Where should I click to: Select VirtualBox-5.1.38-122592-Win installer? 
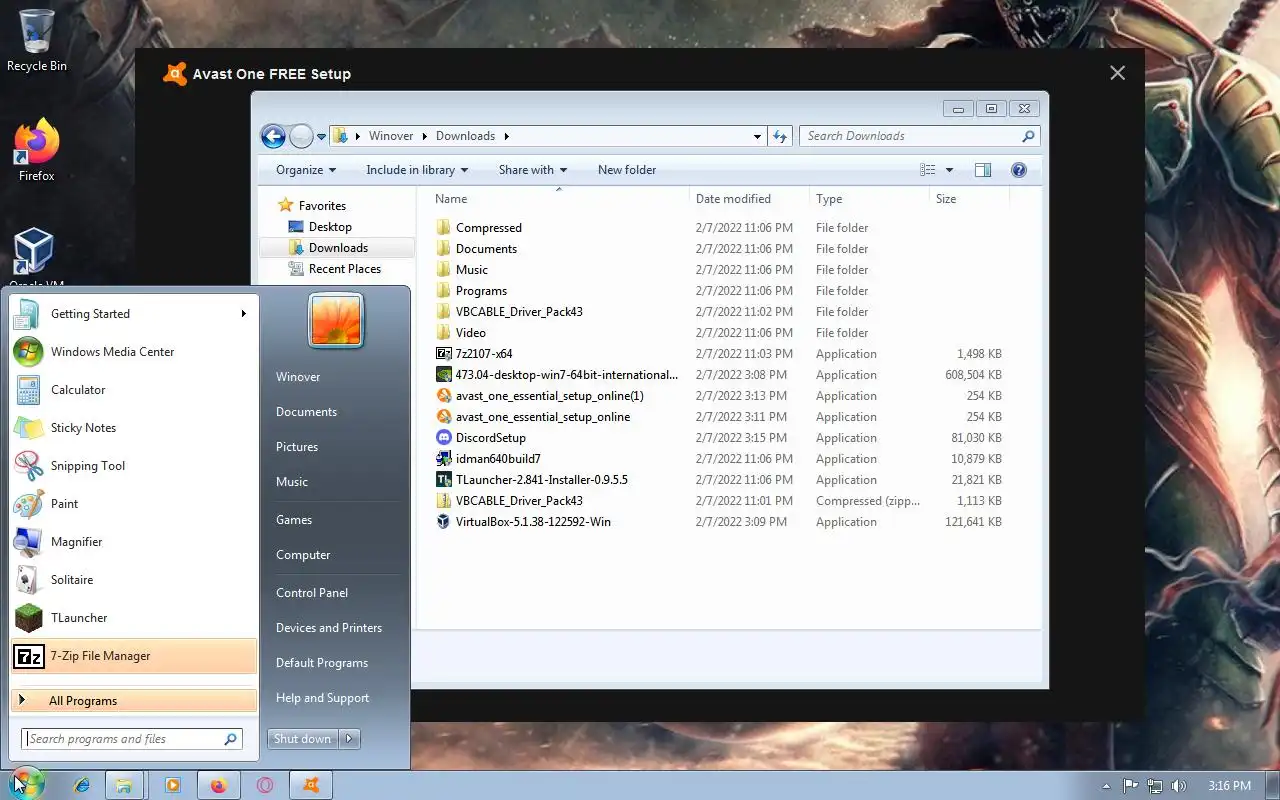533,522
